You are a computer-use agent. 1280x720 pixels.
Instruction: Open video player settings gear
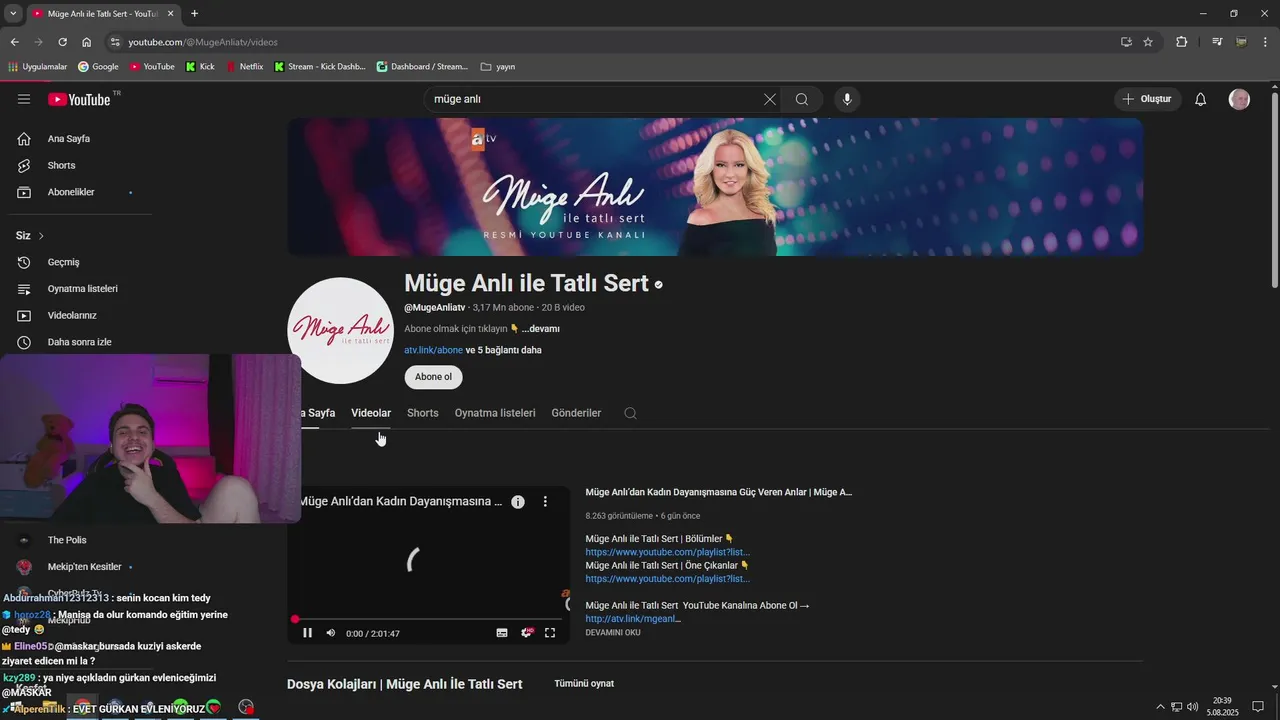pos(527,633)
